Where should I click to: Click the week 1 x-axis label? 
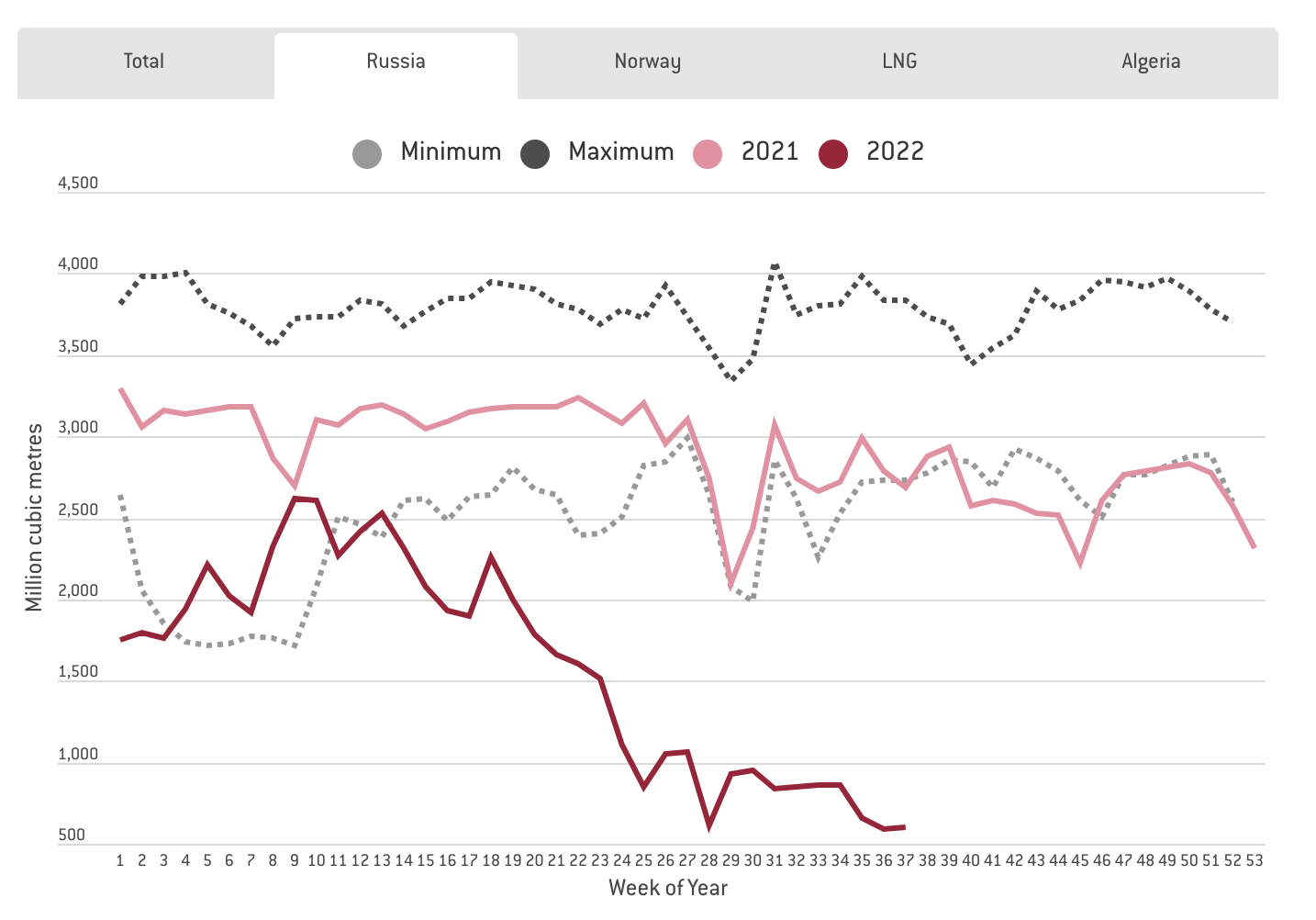tap(120, 861)
